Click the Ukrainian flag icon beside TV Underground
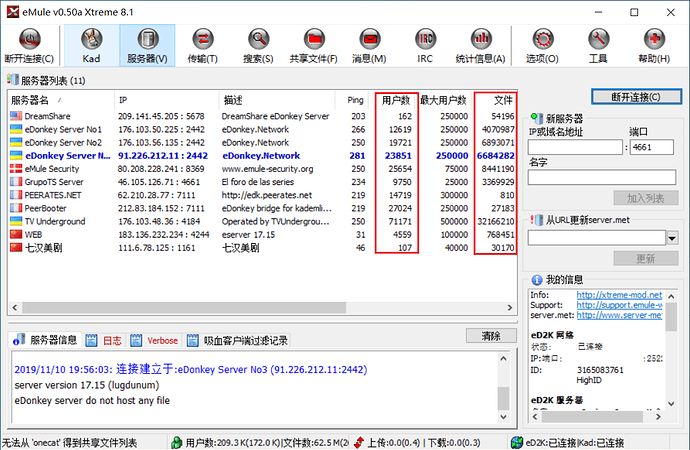 click(x=16, y=221)
